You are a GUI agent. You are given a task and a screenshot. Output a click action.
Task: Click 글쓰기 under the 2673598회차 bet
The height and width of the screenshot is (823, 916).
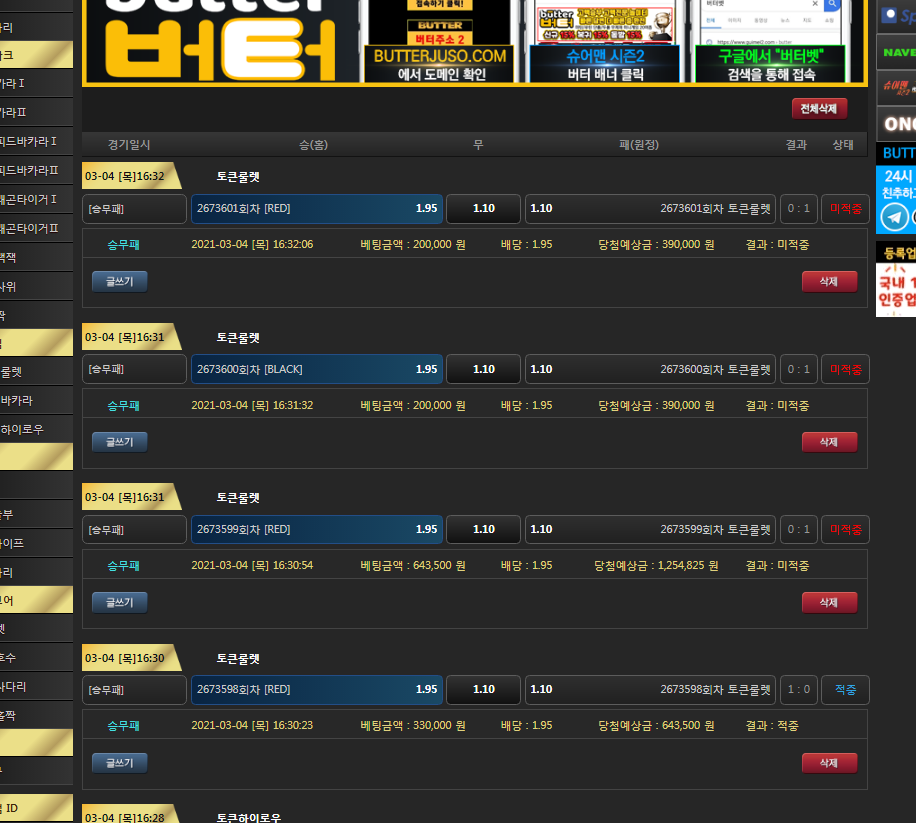119,763
